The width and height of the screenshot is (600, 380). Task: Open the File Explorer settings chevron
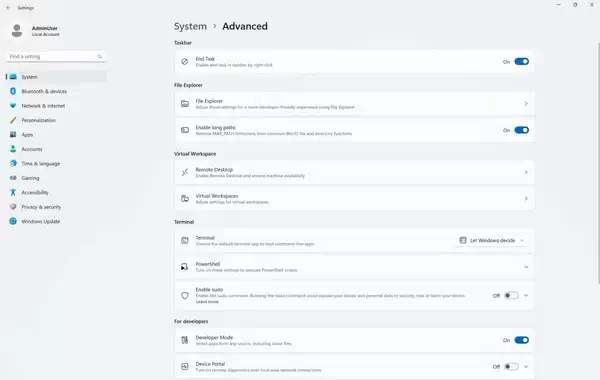click(526, 104)
